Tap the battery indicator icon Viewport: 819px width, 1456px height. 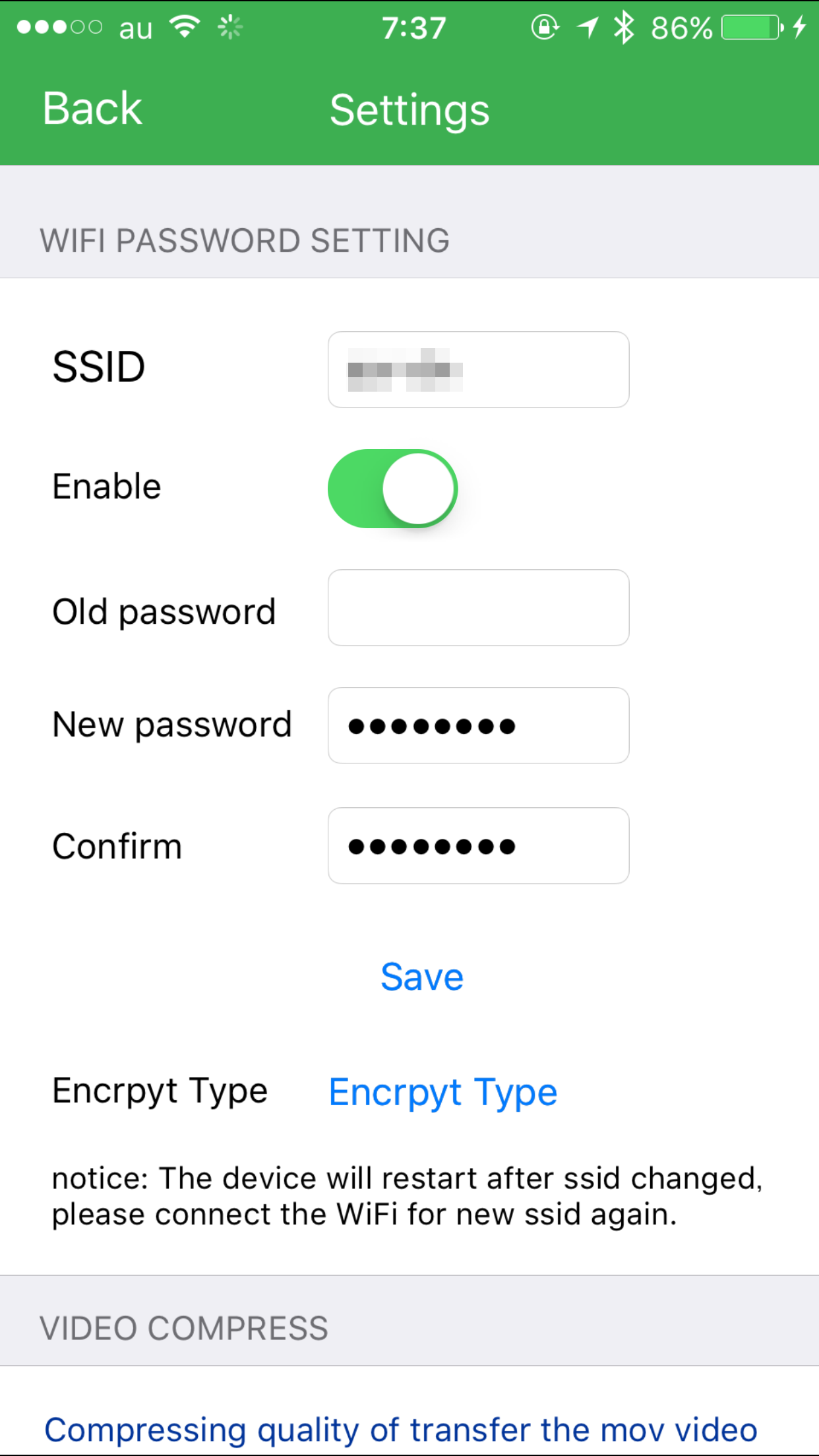pyautogui.click(x=752, y=28)
